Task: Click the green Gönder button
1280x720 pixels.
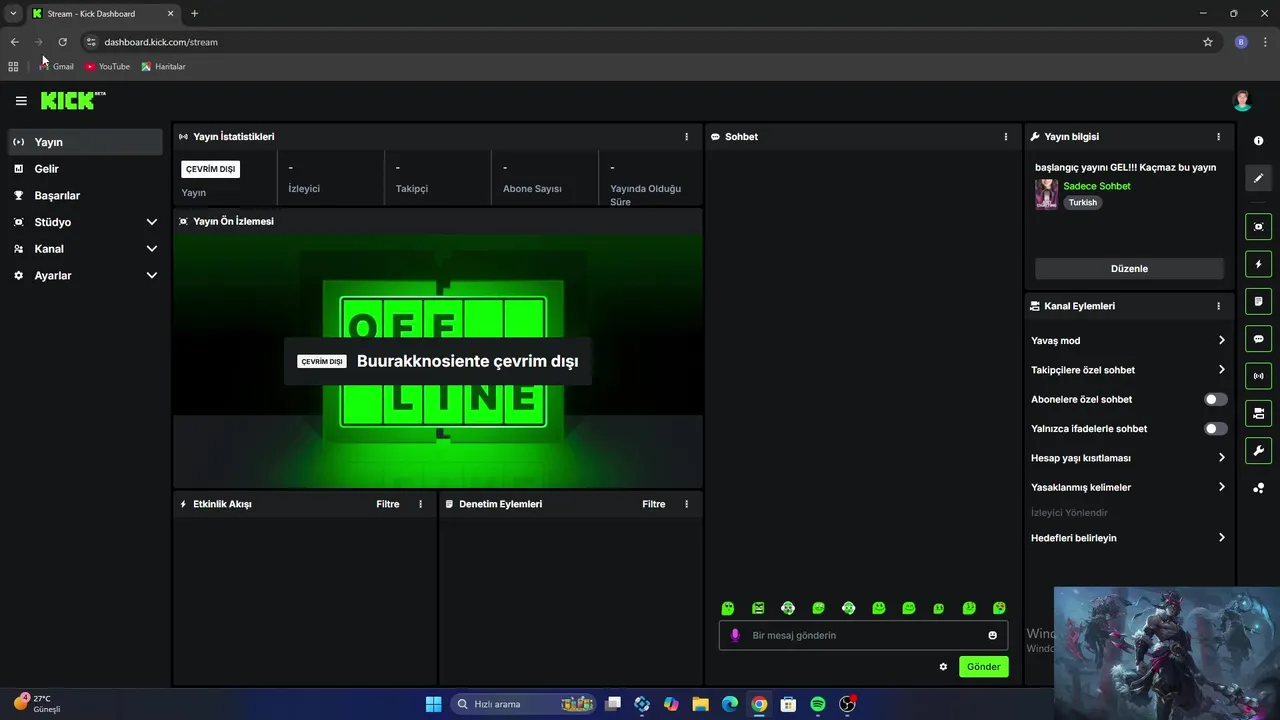Action: [983, 667]
